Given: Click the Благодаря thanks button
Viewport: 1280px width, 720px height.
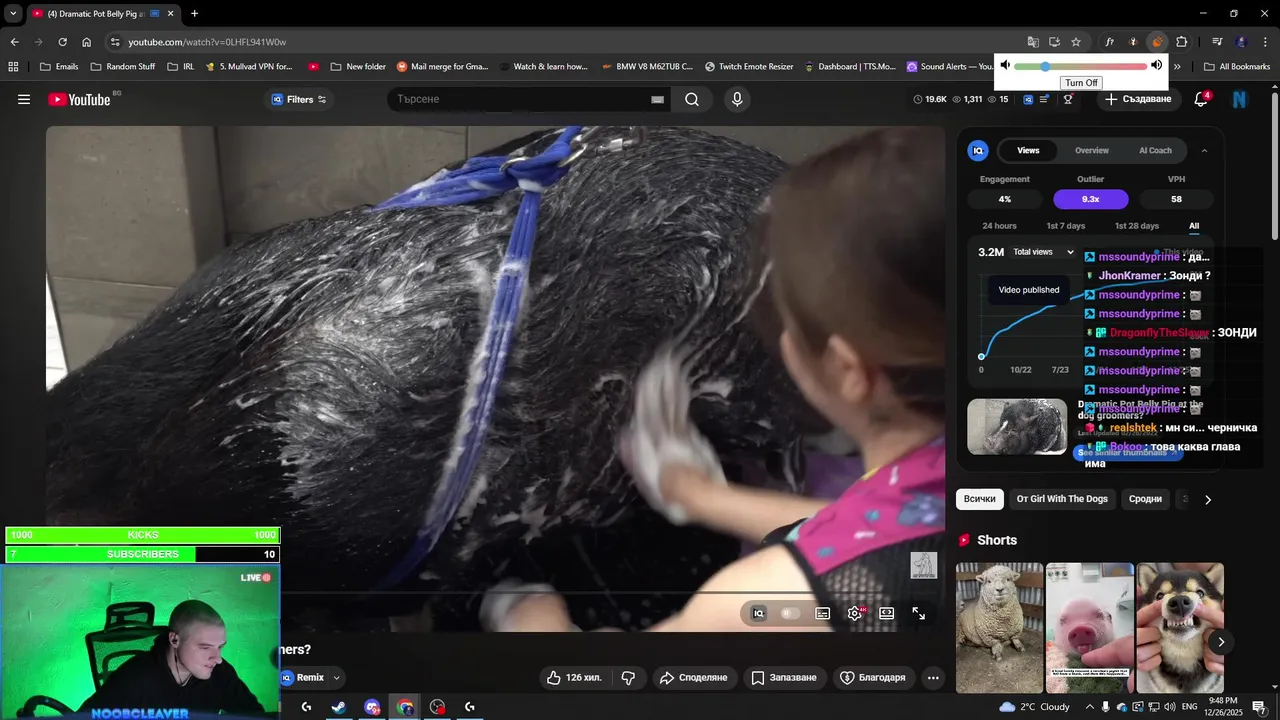Looking at the screenshot, I should click(x=872, y=677).
